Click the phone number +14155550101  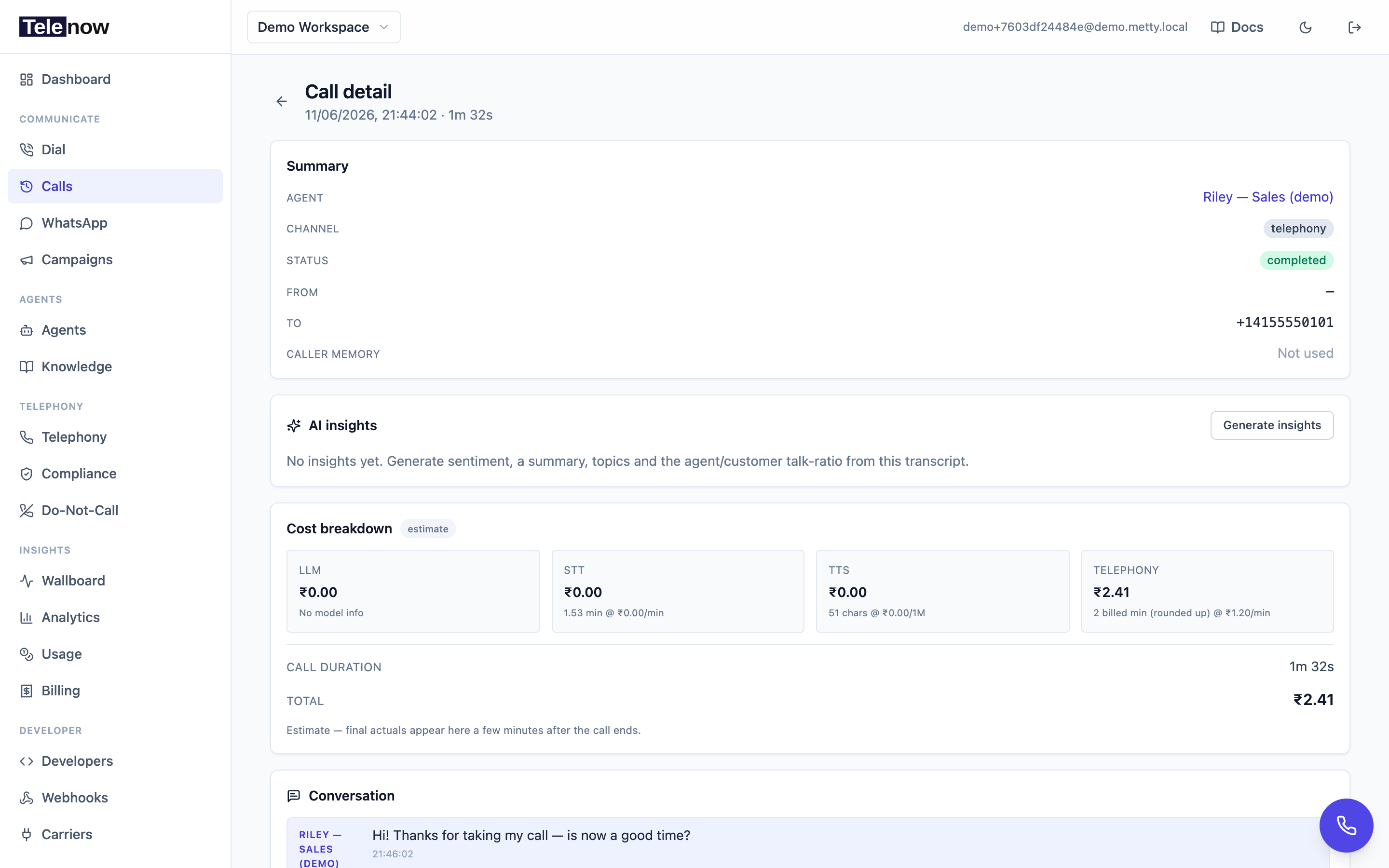pyautogui.click(x=1284, y=323)
